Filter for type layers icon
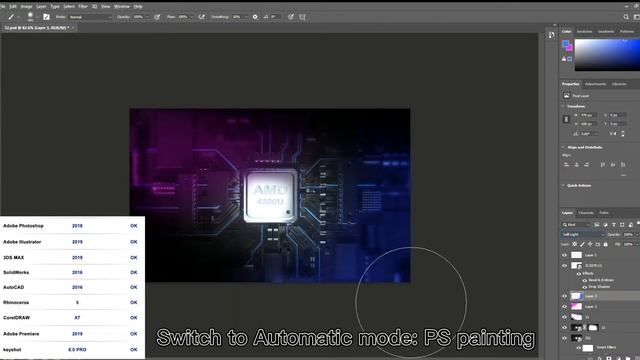 [x=613, y=224]
